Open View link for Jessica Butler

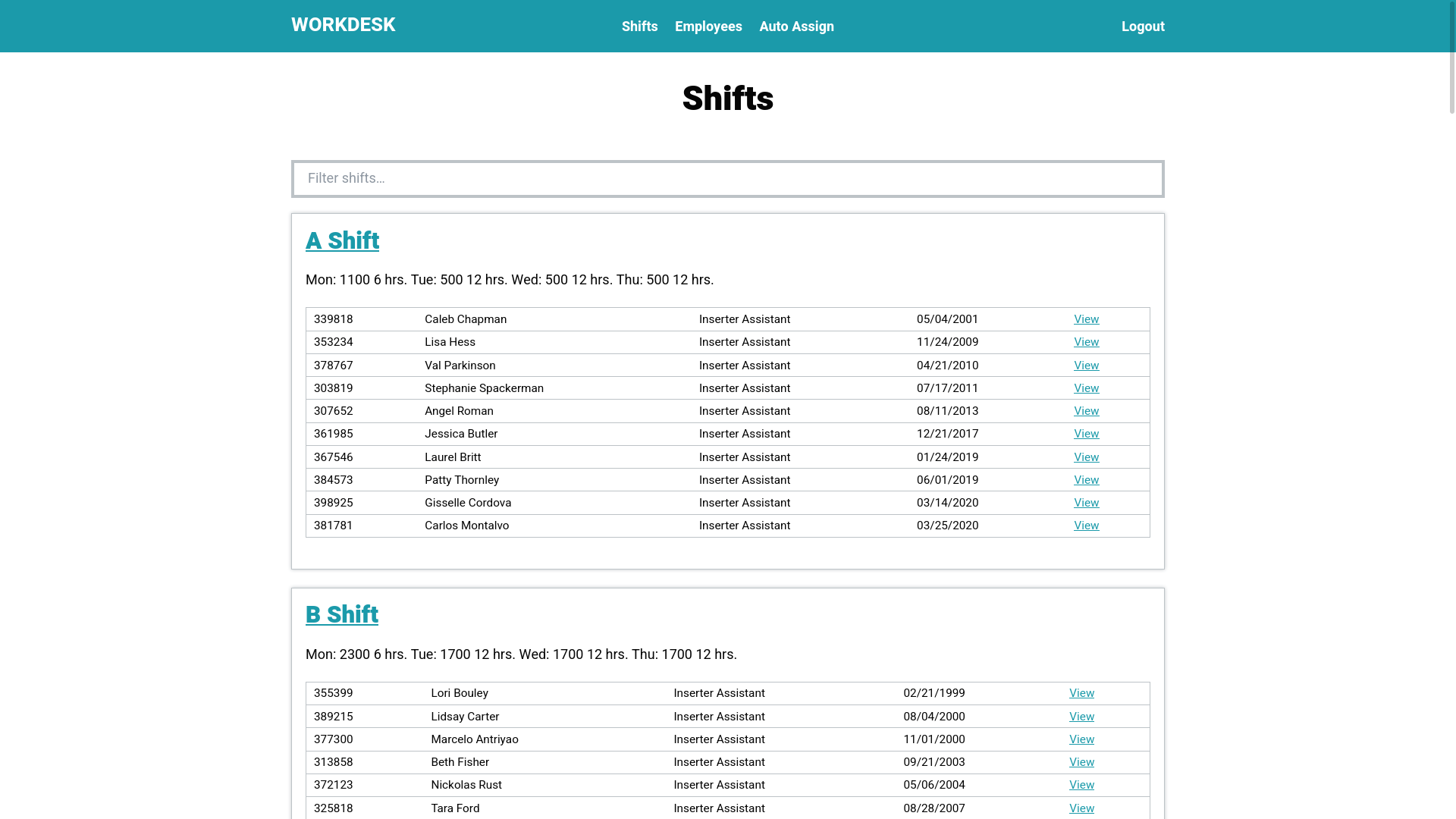(1086, 434)
